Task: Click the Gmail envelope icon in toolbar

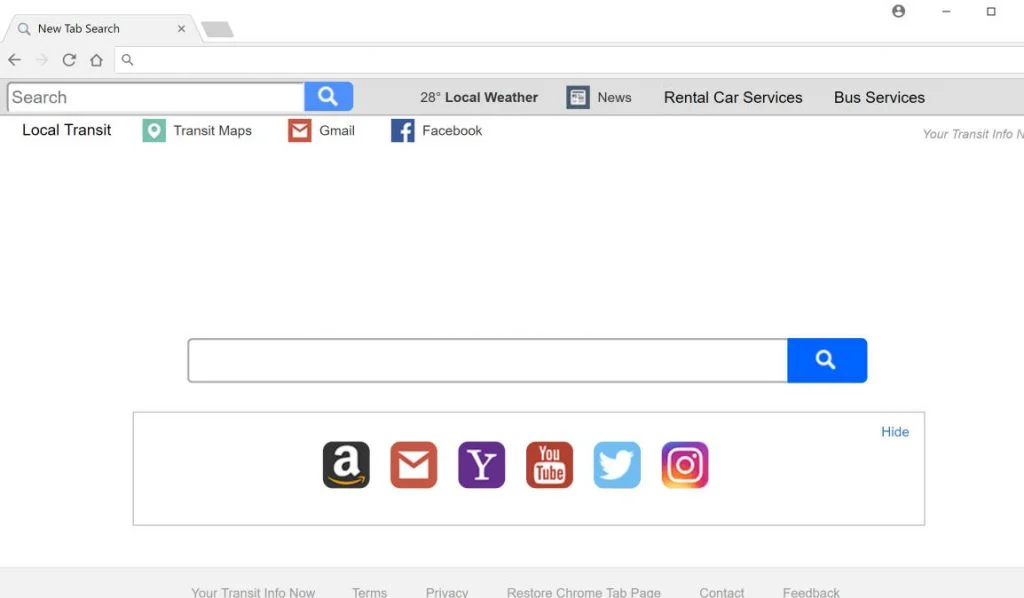Action: pos(300,131)
